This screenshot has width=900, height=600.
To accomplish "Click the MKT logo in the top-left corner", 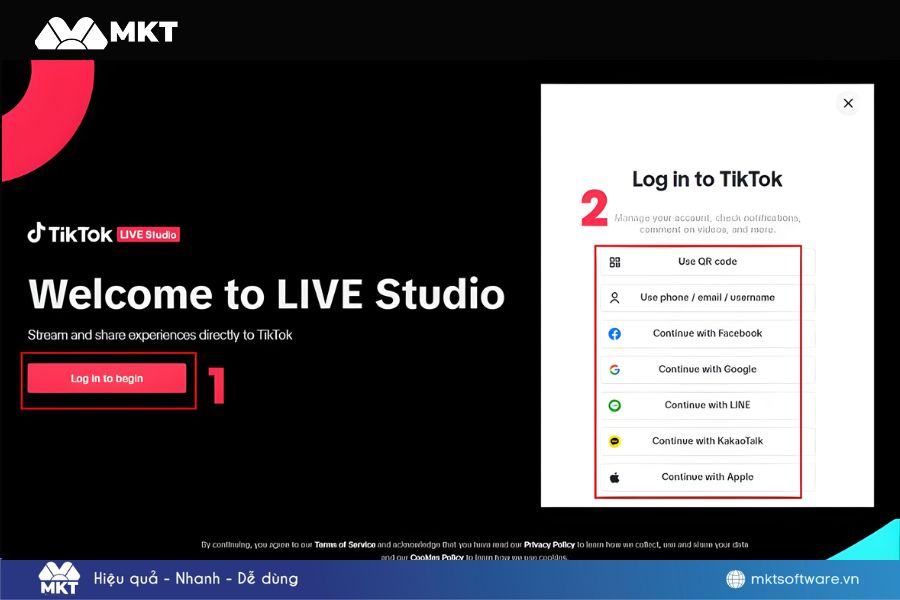I will pyautogui.click(x=105, y=33).
